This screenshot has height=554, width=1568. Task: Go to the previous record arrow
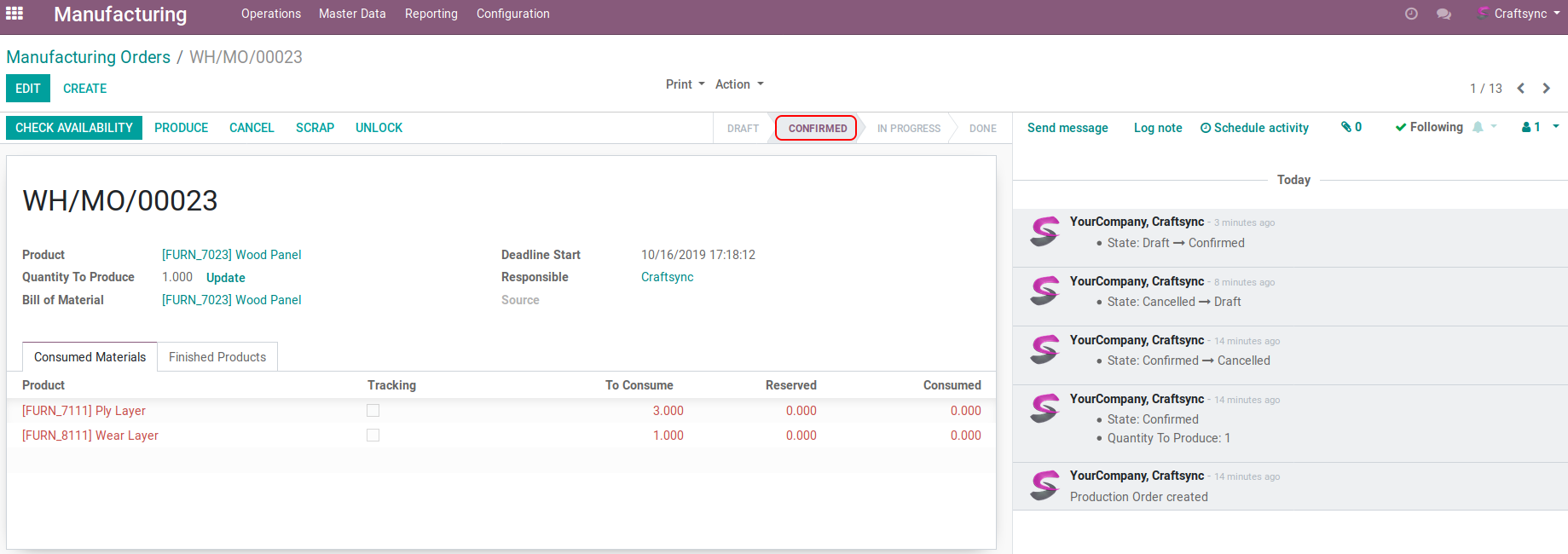tap(1520, 89)
